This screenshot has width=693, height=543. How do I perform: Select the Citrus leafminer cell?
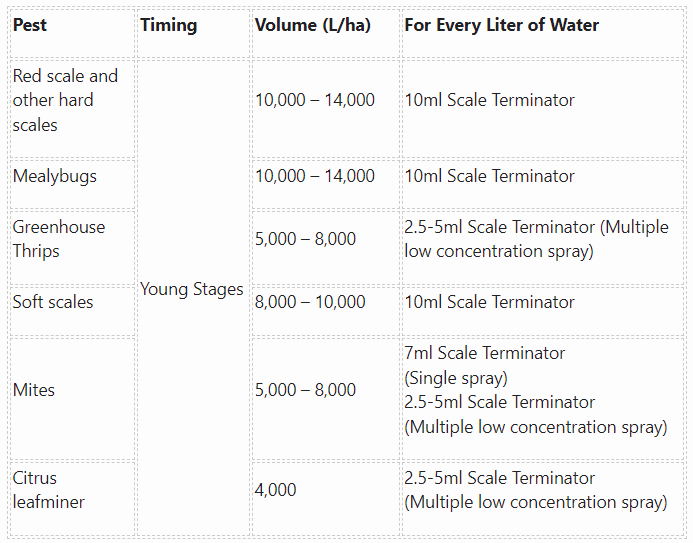point(72,498)
